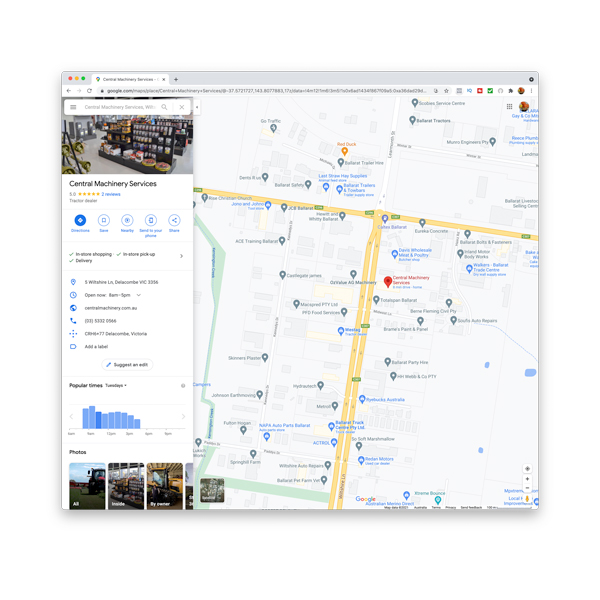
Task: Select the JCB Ballarat pin
Action: pos(284,207)
